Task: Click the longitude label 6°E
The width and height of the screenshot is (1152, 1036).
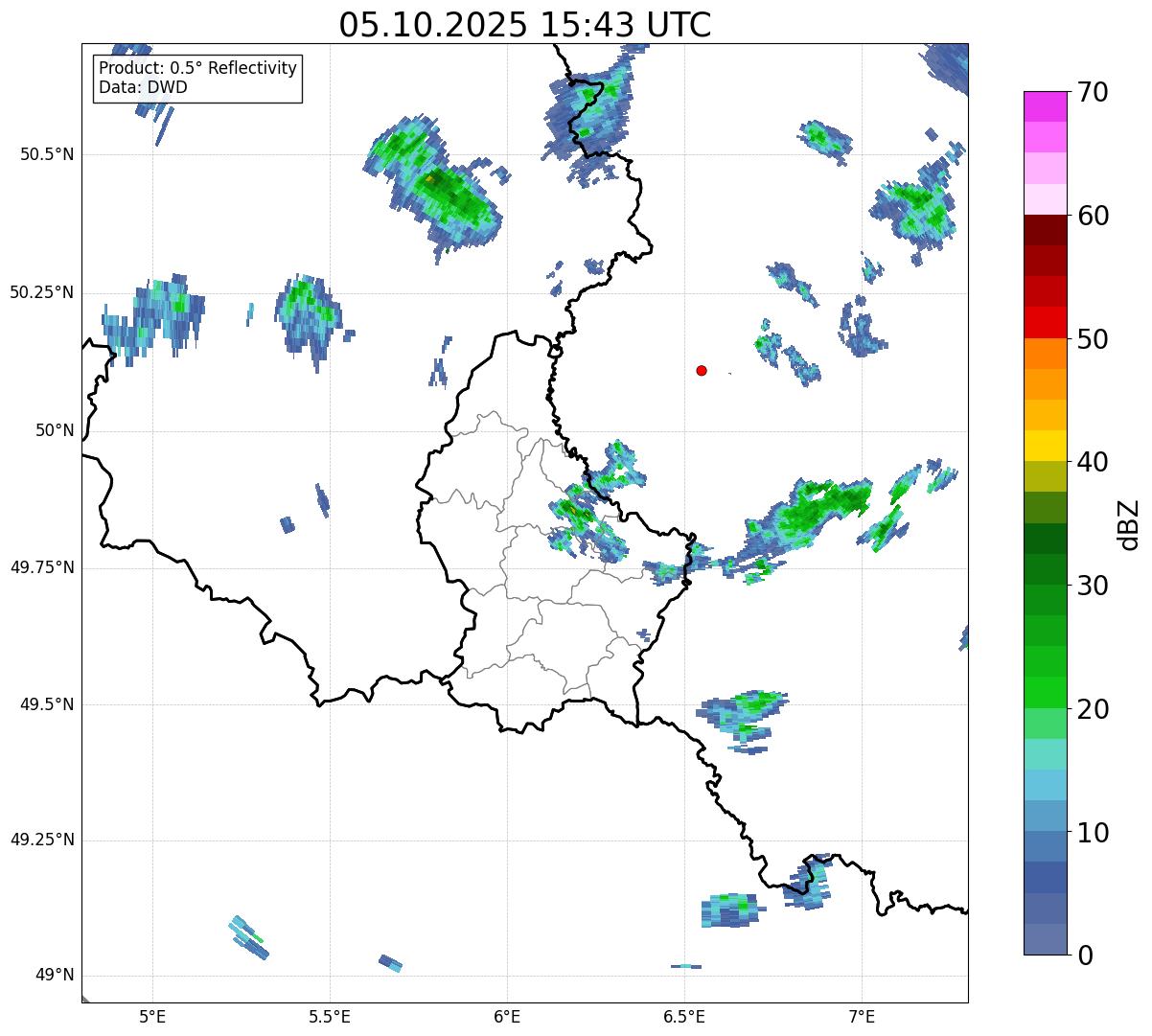Action: point(507,1016)
